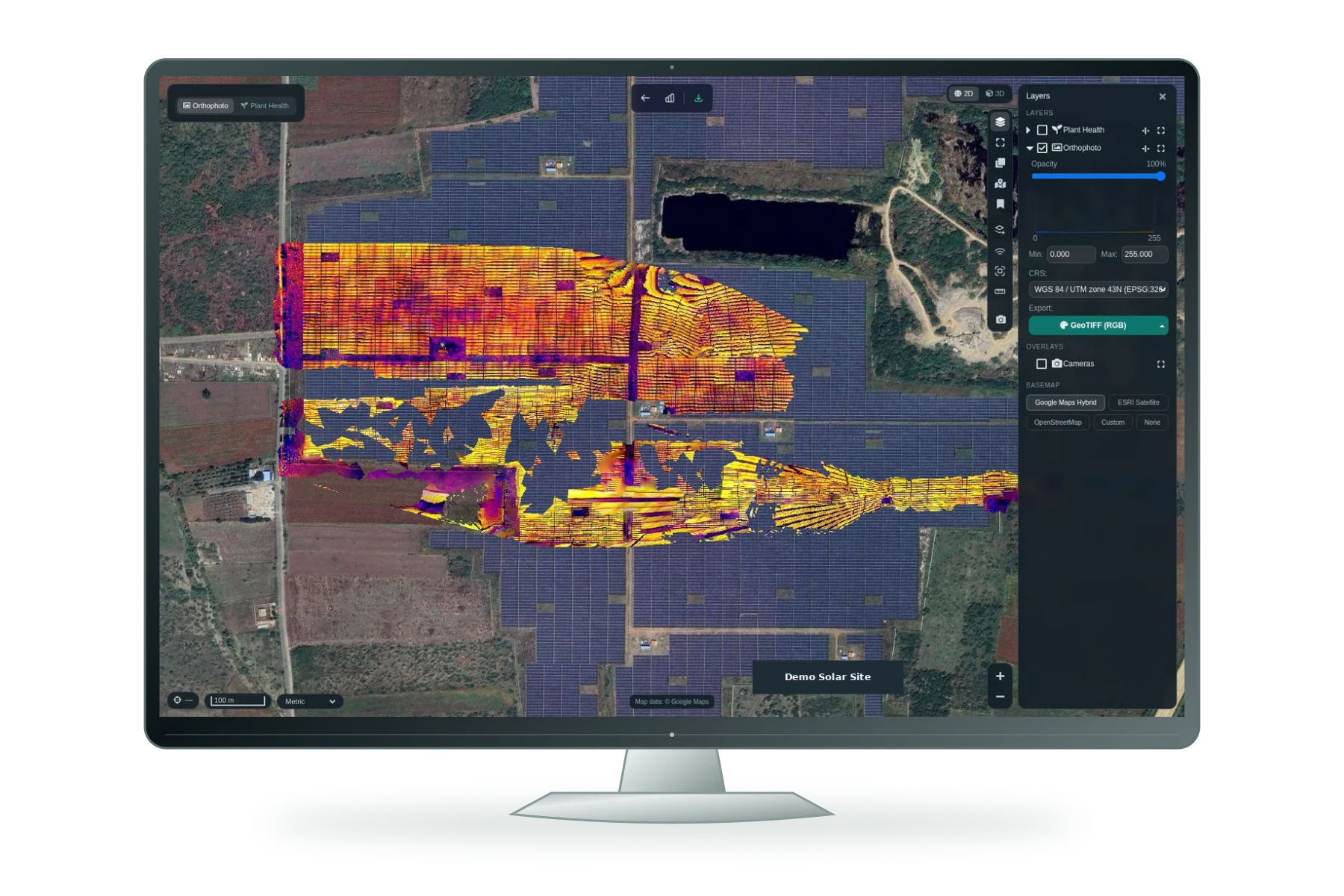Zoom out with the minus button

(x=1000, y=697)
